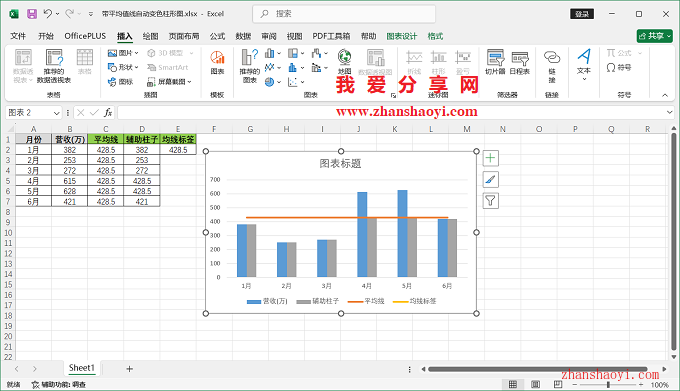This screenshot has height=391, width=680.
Task: Open the line or area chart dropdown
Action: (279, 68)
